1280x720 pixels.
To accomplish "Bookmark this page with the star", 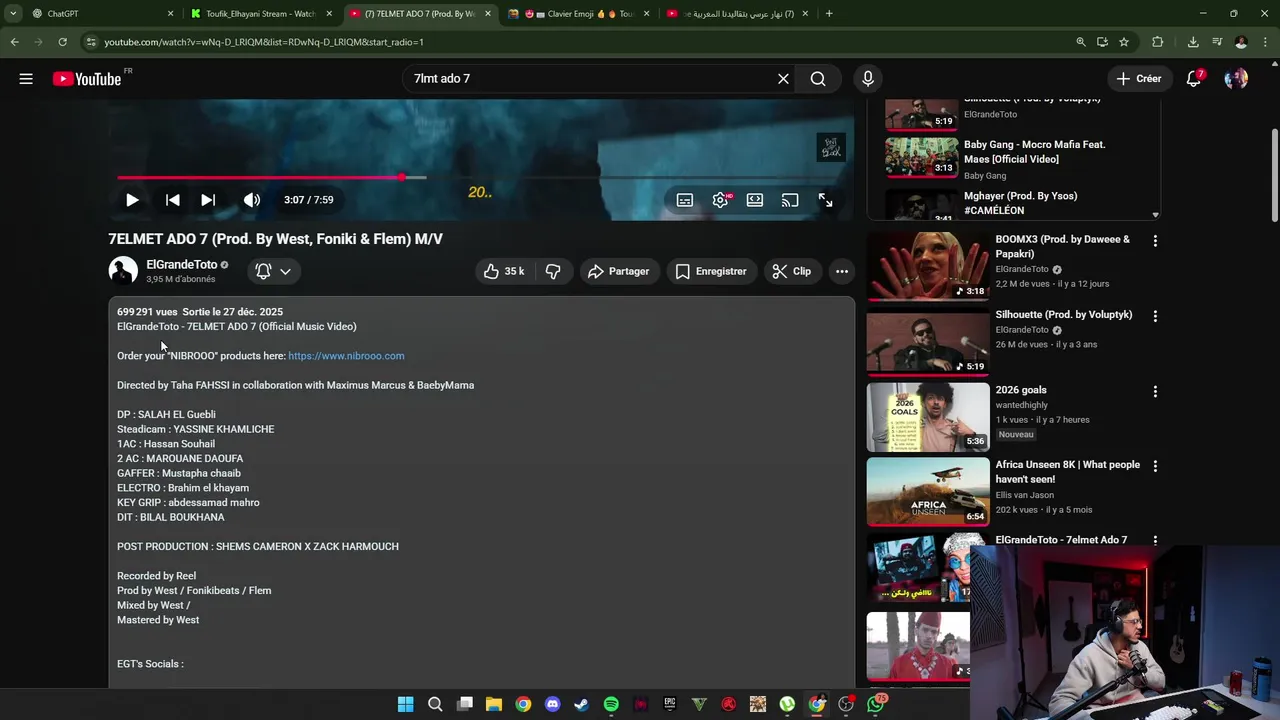I will tap(1124, 42).
